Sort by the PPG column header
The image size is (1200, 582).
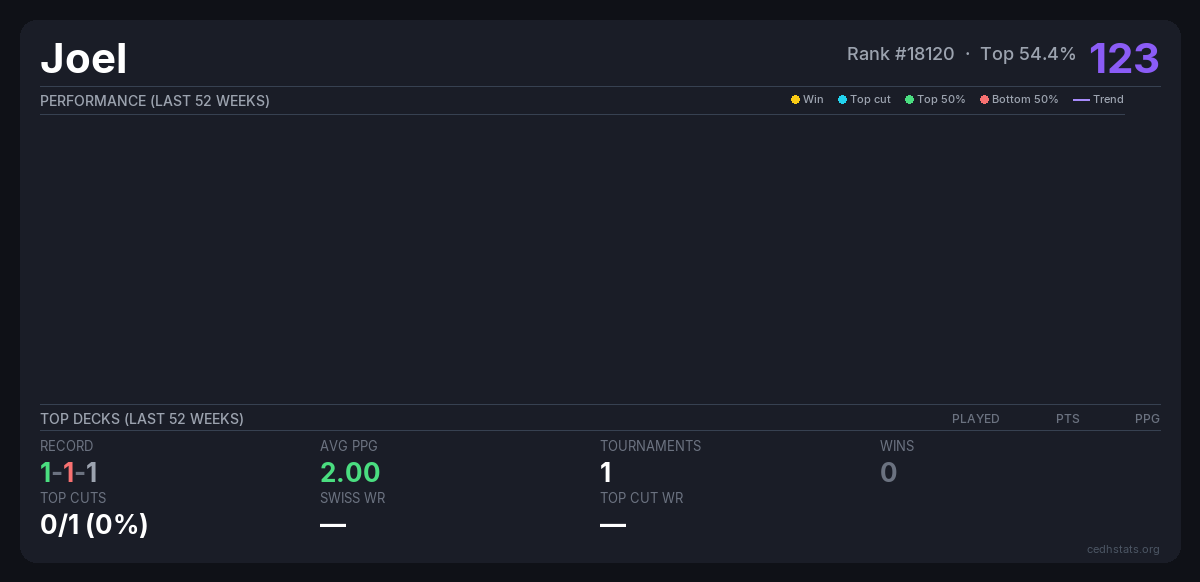click(x=1147, y=419)
